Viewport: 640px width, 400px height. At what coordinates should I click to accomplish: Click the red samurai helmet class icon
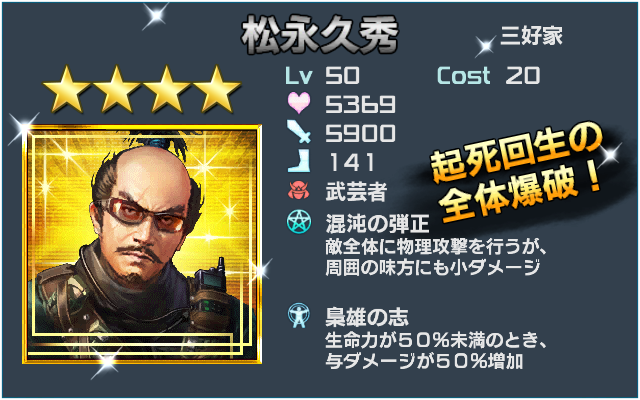point(299,191)
